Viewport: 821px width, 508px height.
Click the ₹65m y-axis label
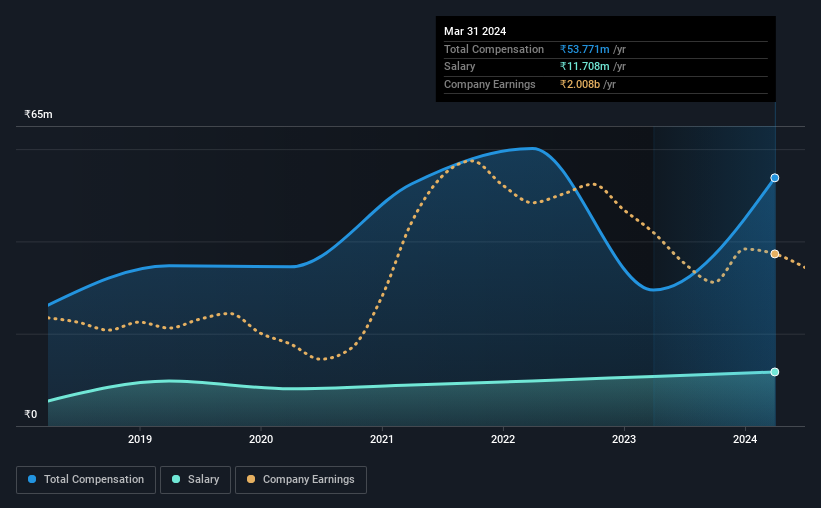click(x=38, y=114)
